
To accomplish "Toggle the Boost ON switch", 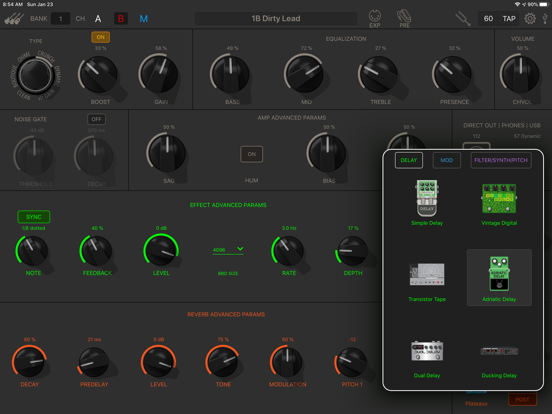I will [x=100, y=37].
